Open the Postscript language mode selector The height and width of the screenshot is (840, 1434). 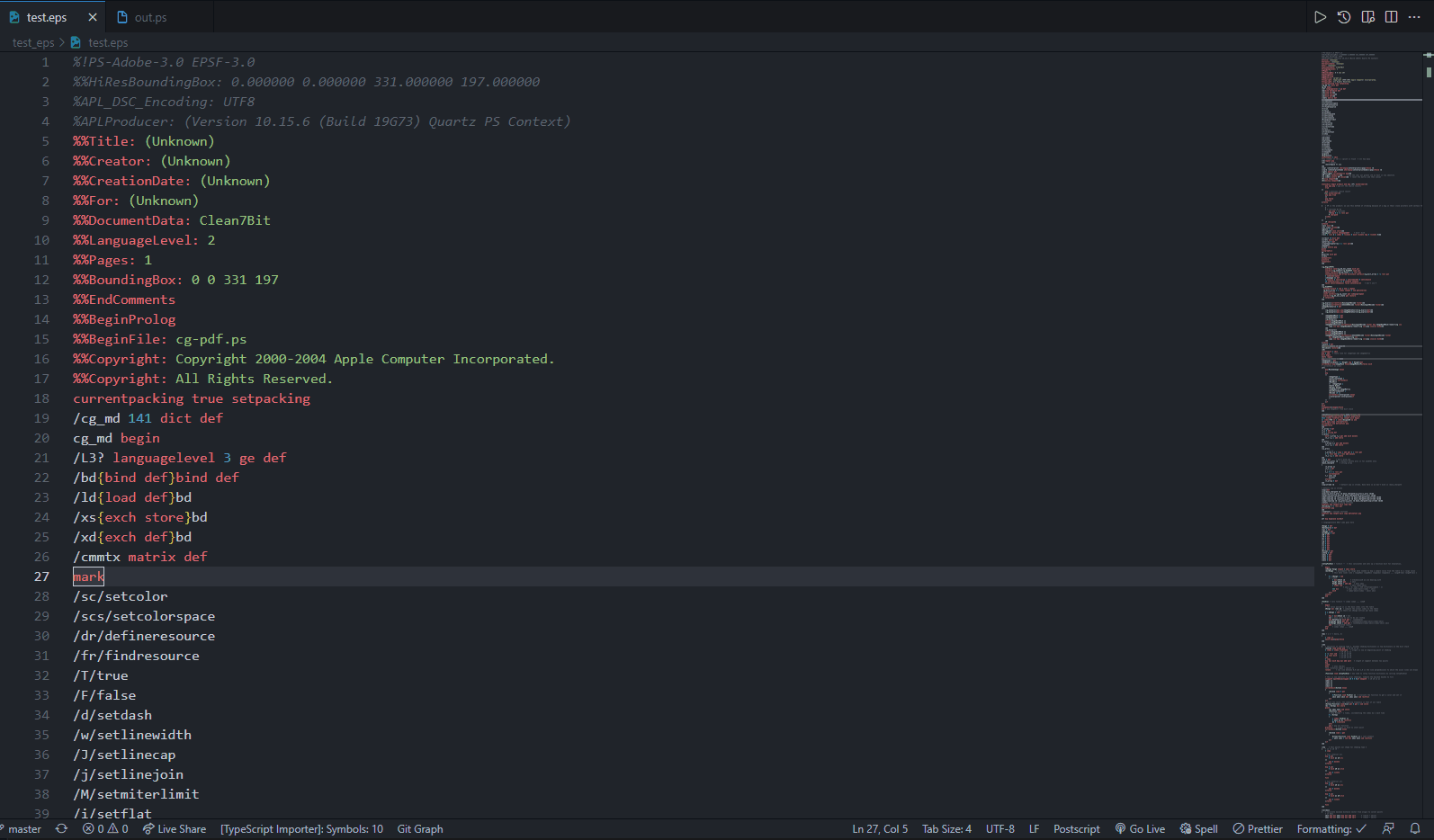click(1076, 829)
